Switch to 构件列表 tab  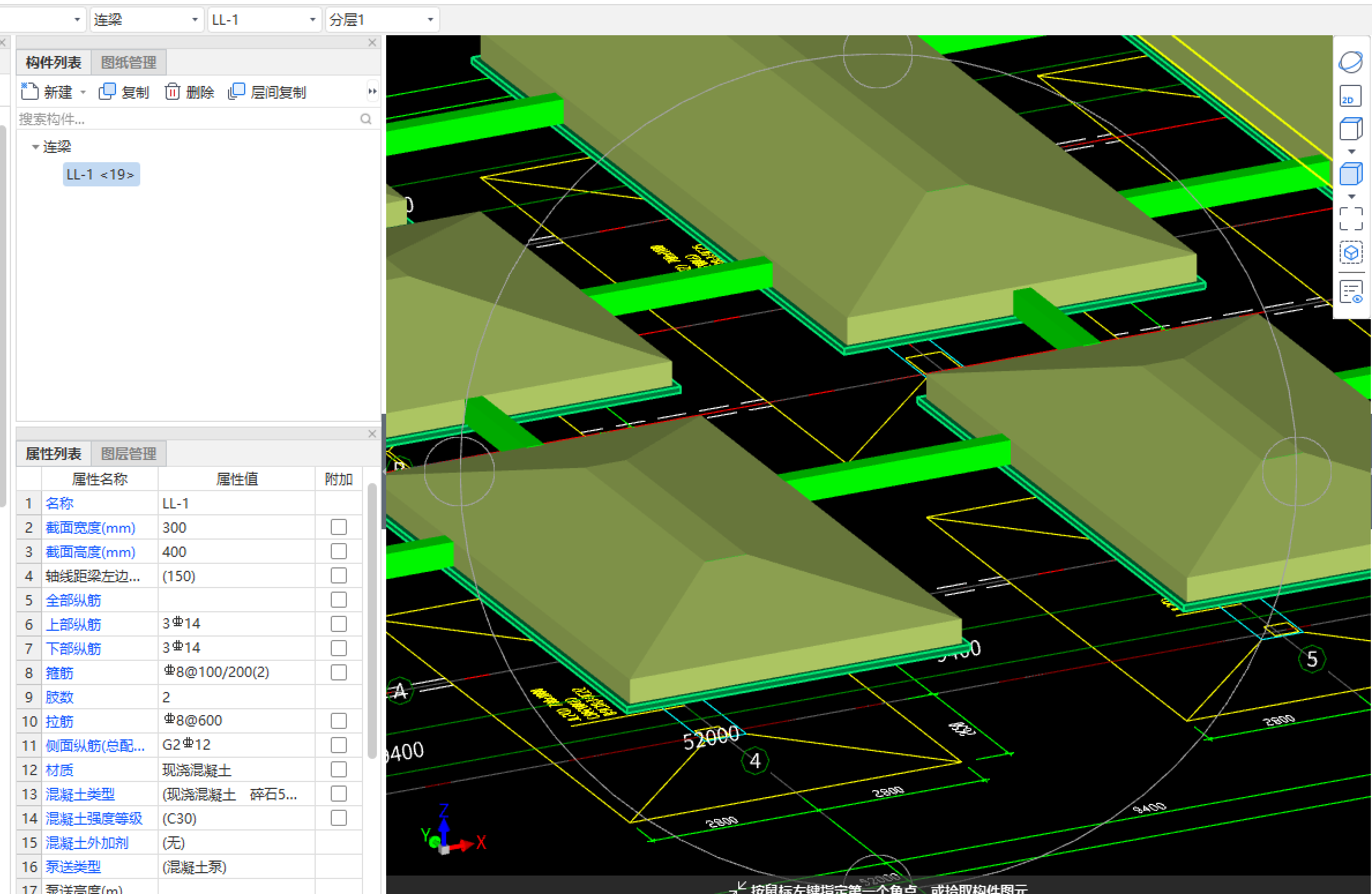coord(54,62)
